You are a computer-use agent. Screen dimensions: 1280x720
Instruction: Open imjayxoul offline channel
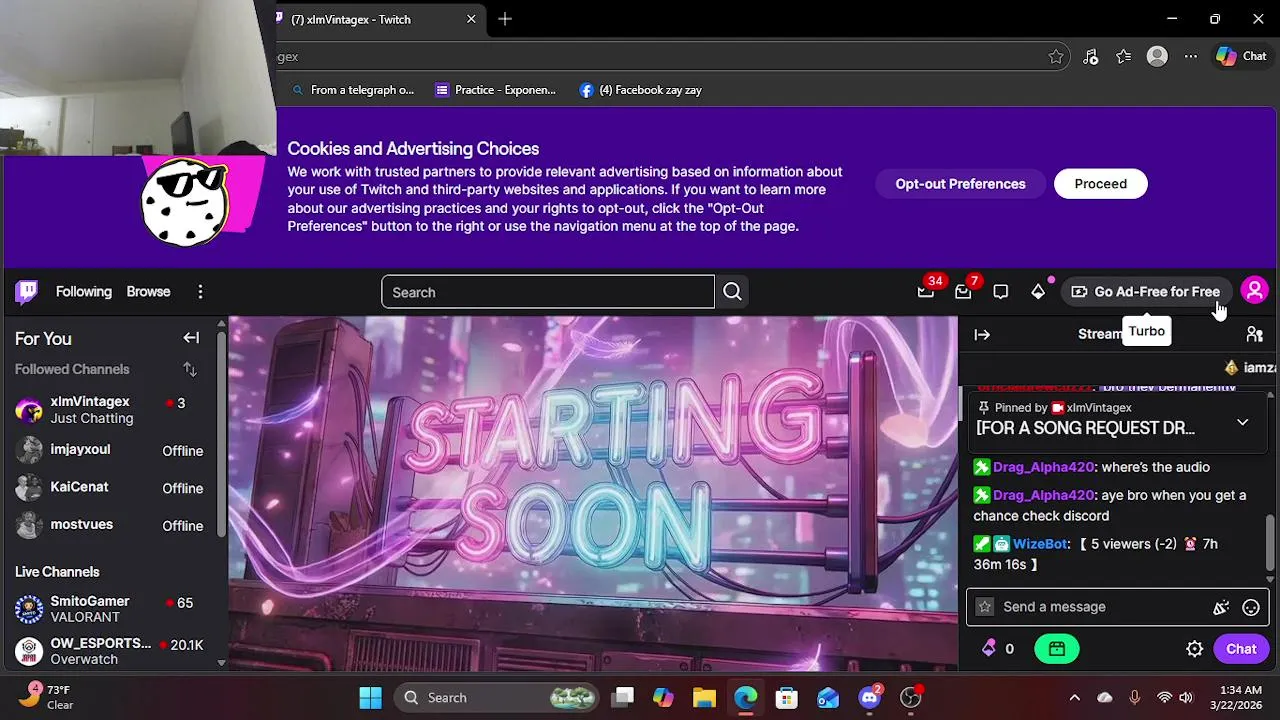[x=108, y=450]
